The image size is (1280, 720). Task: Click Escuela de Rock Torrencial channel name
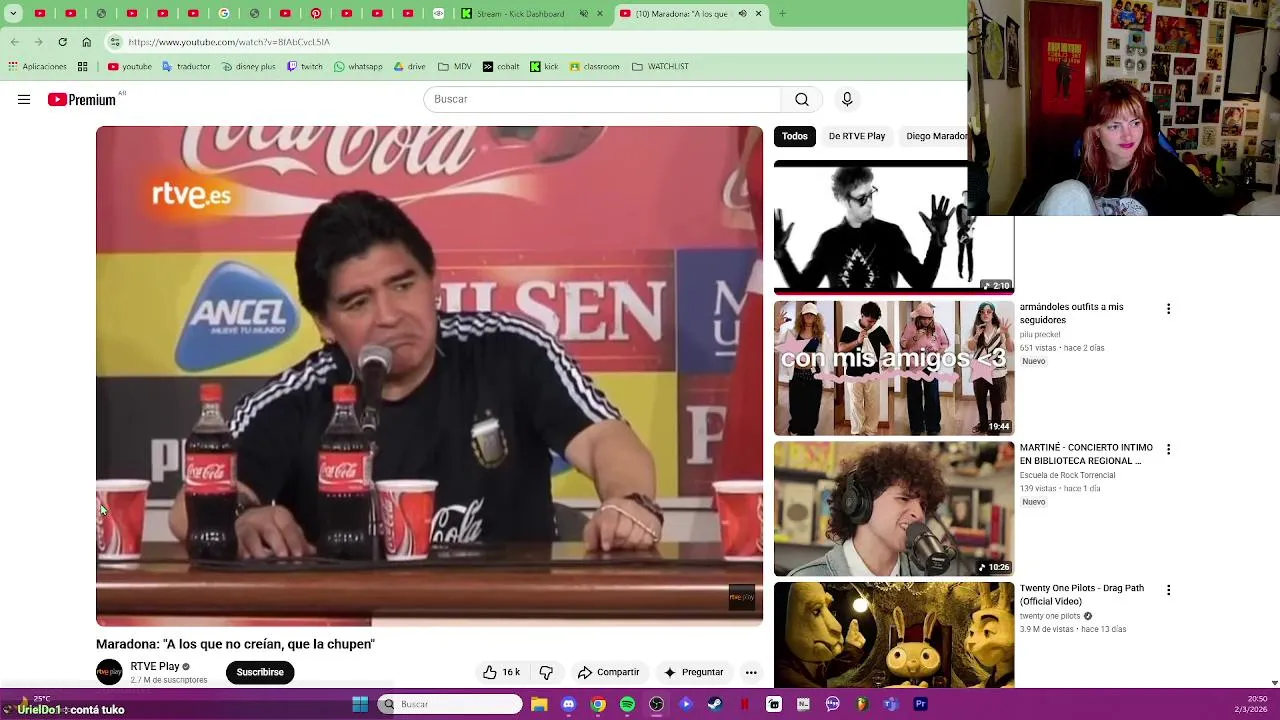[x=1067, y=475]
